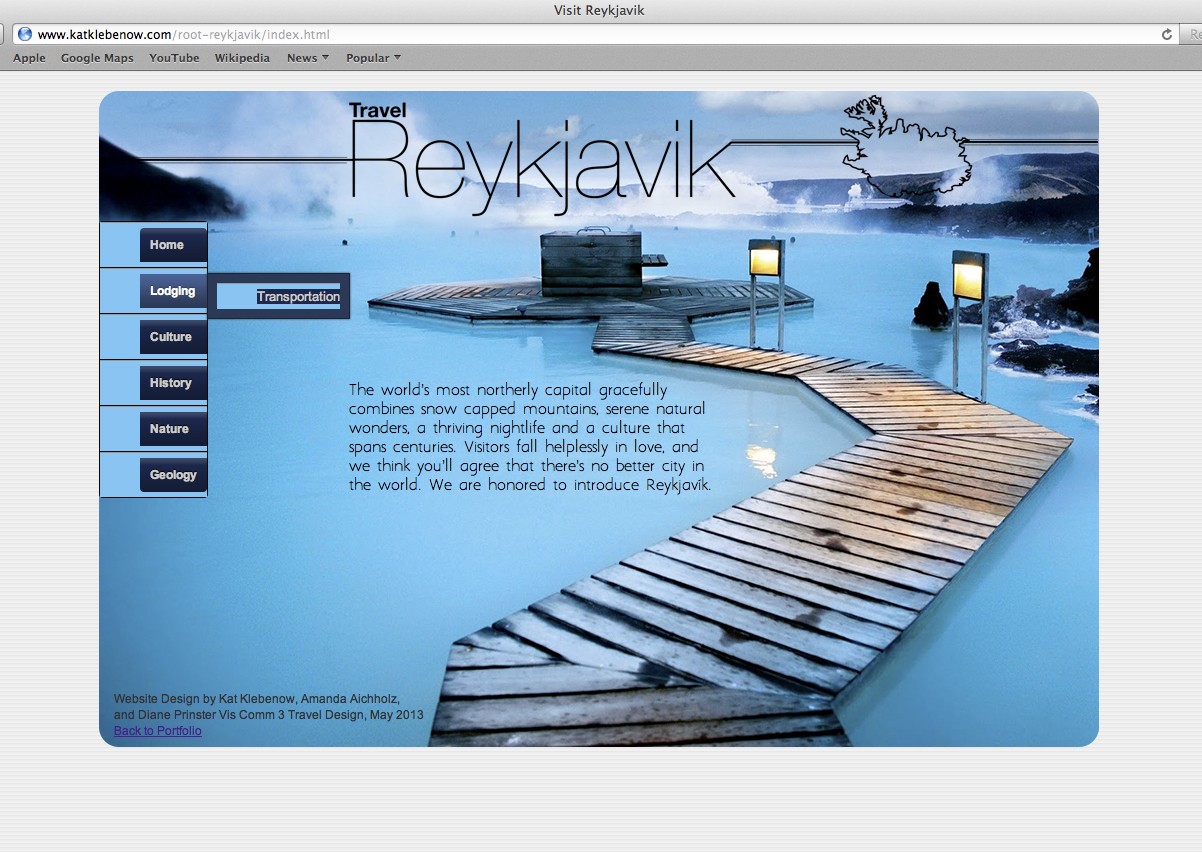Click the globe site icon in address bar
The height and width of the screenshot is (852, 1202).
click(x=25, y=34)
